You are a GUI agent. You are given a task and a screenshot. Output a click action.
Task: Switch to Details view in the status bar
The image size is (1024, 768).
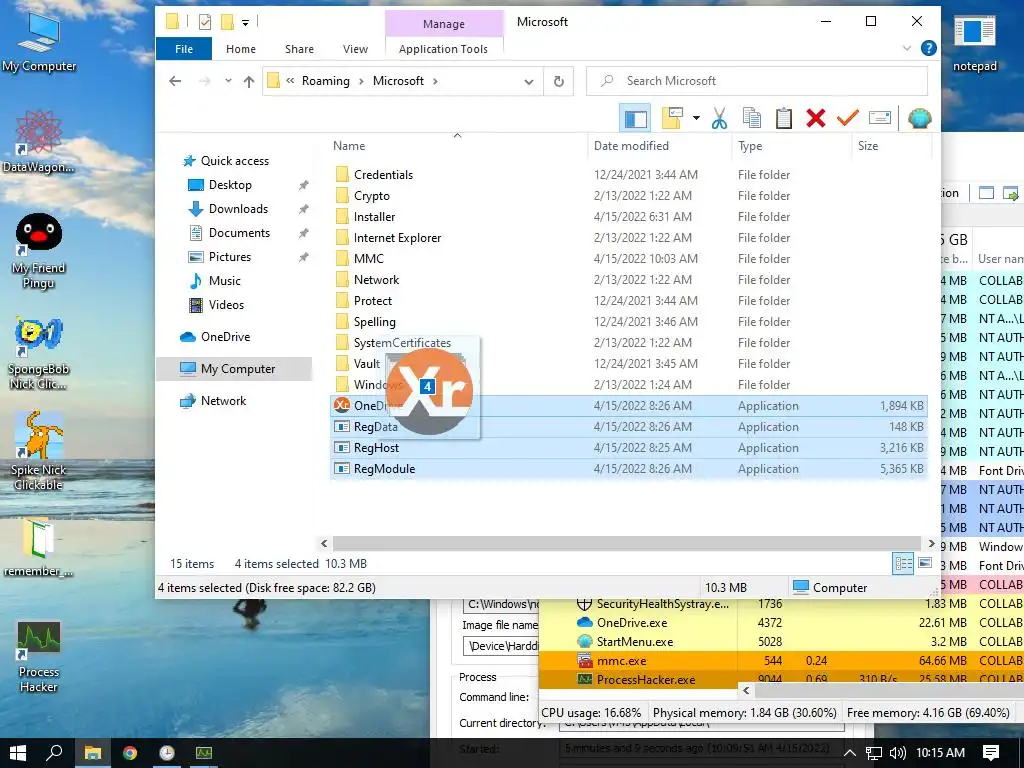(x=903, y=564)
